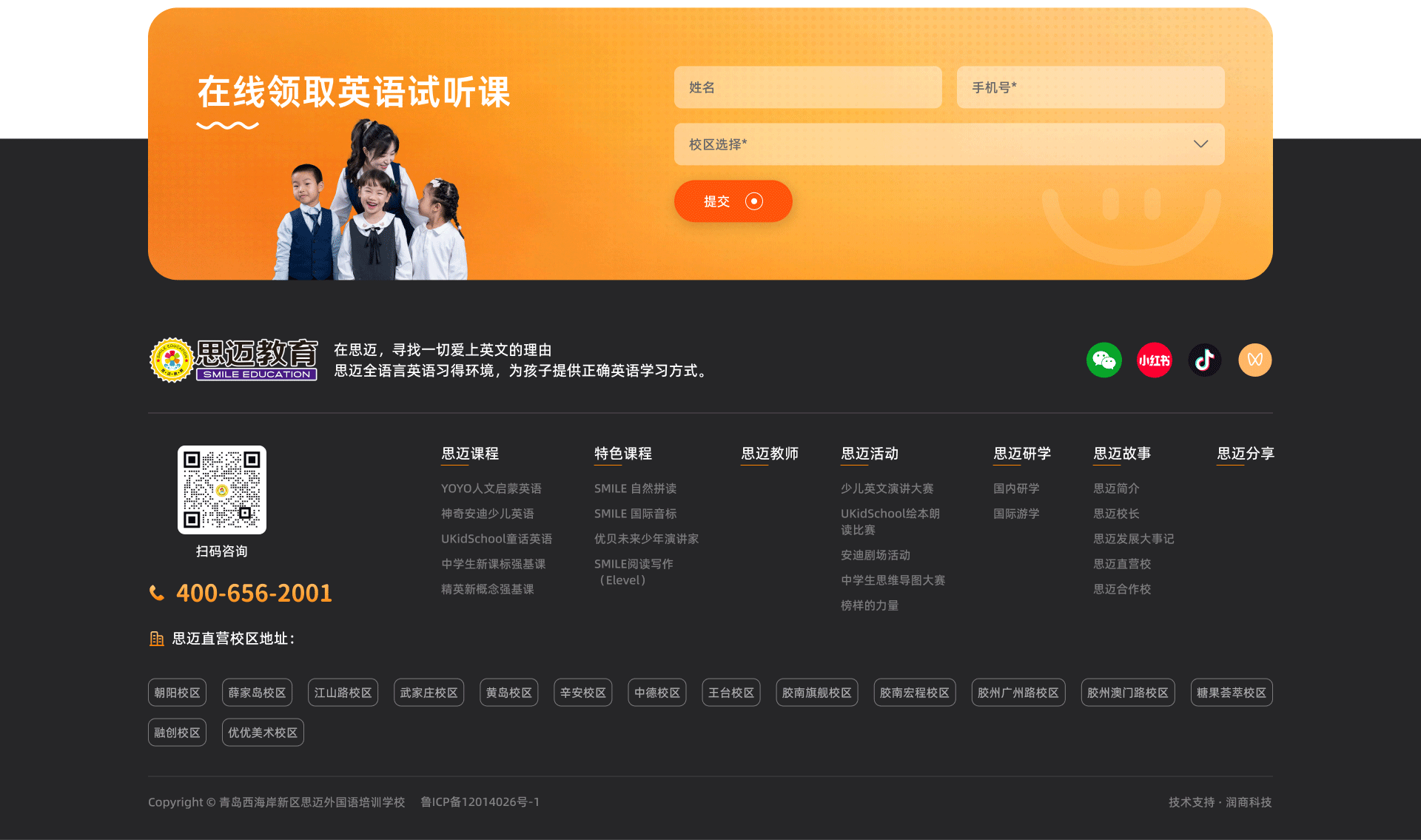The image size is (1421, 840).
Task: Open 安迪剧场活动 link
Action: (876, 555)
